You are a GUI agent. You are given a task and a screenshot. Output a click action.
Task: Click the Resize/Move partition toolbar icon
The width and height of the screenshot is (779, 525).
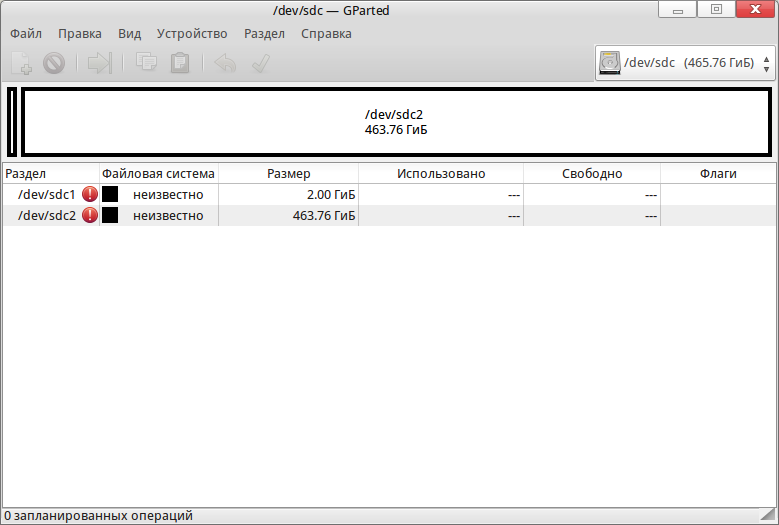pyautogui.click(x=99, y=63)
